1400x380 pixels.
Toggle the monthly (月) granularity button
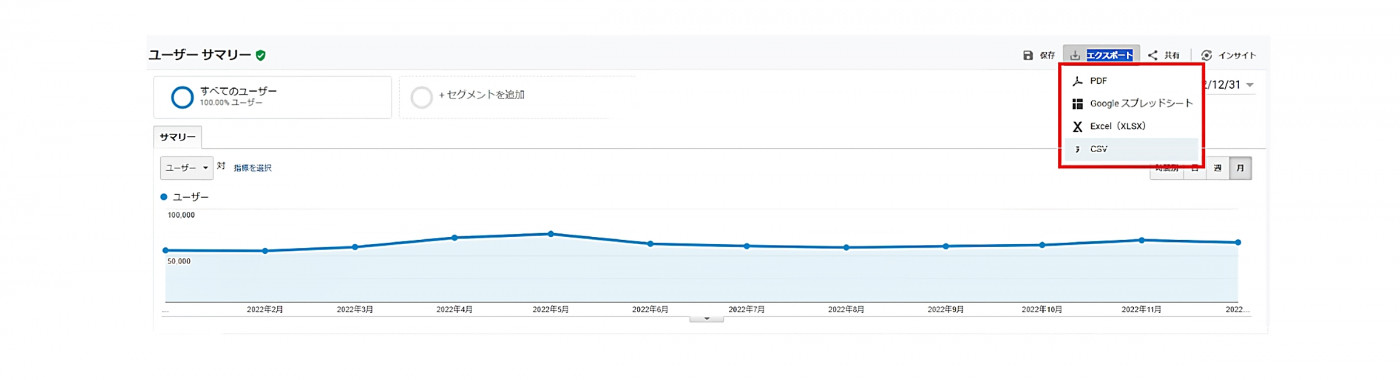[x=1241, y=168]
